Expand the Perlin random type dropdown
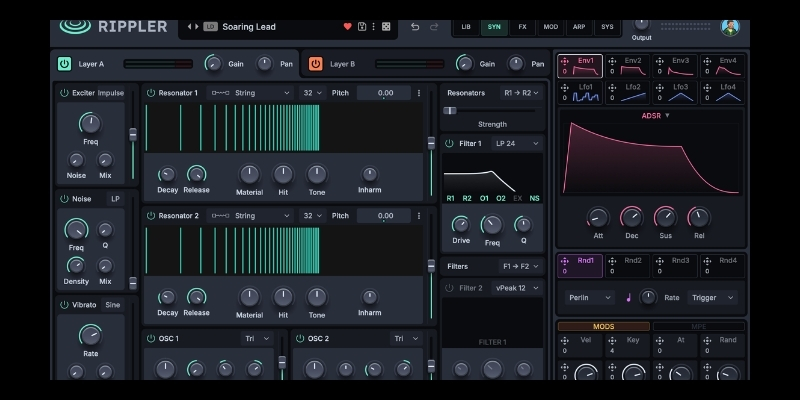 pyautogui.click(x=589, y=297)
